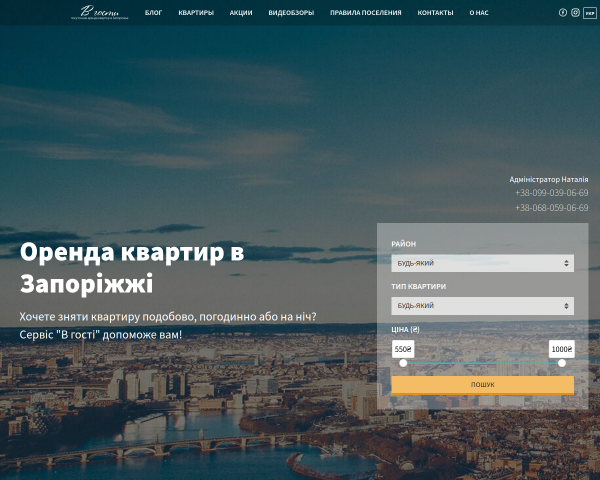Open the КВАРТИРЫ menu item
Screen dimensions: 600x480
click(196, 13)
